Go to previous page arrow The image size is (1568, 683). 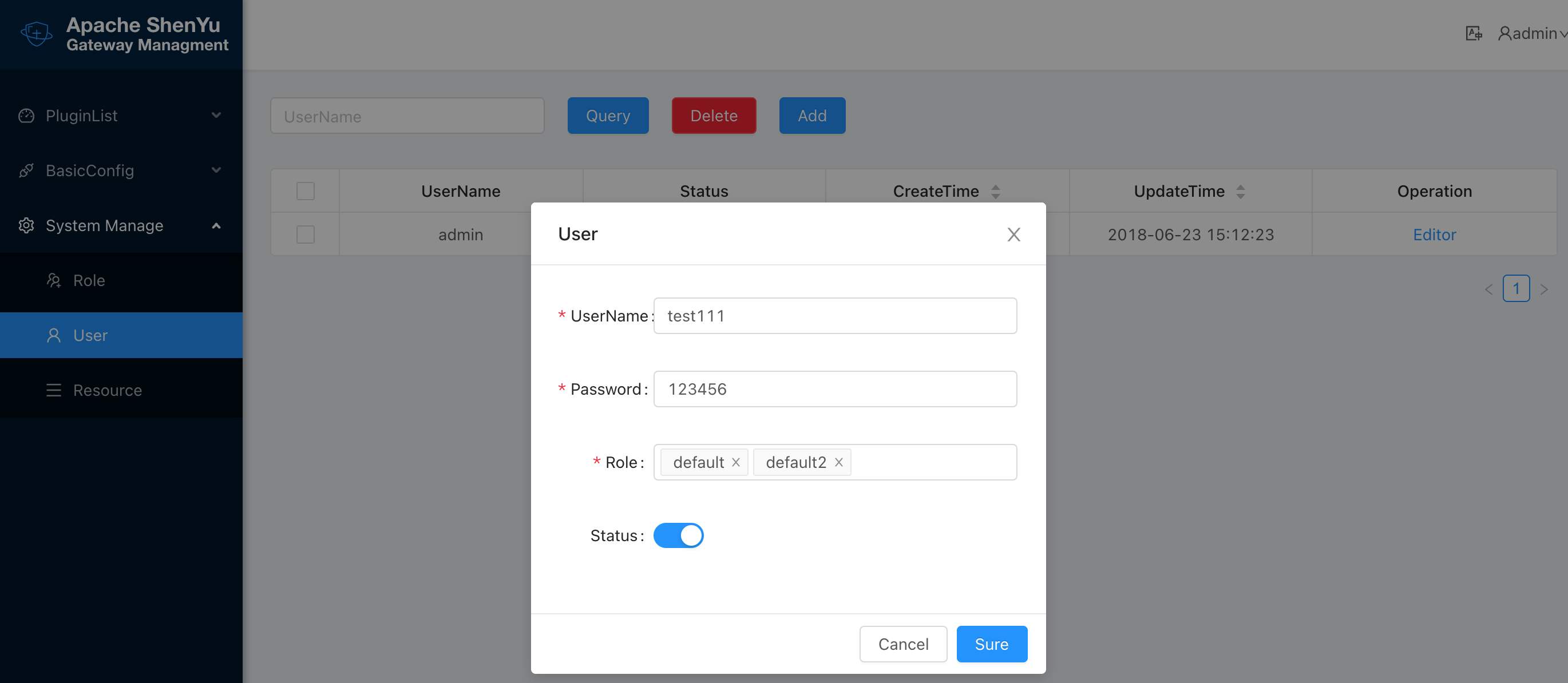(1489, 289)
